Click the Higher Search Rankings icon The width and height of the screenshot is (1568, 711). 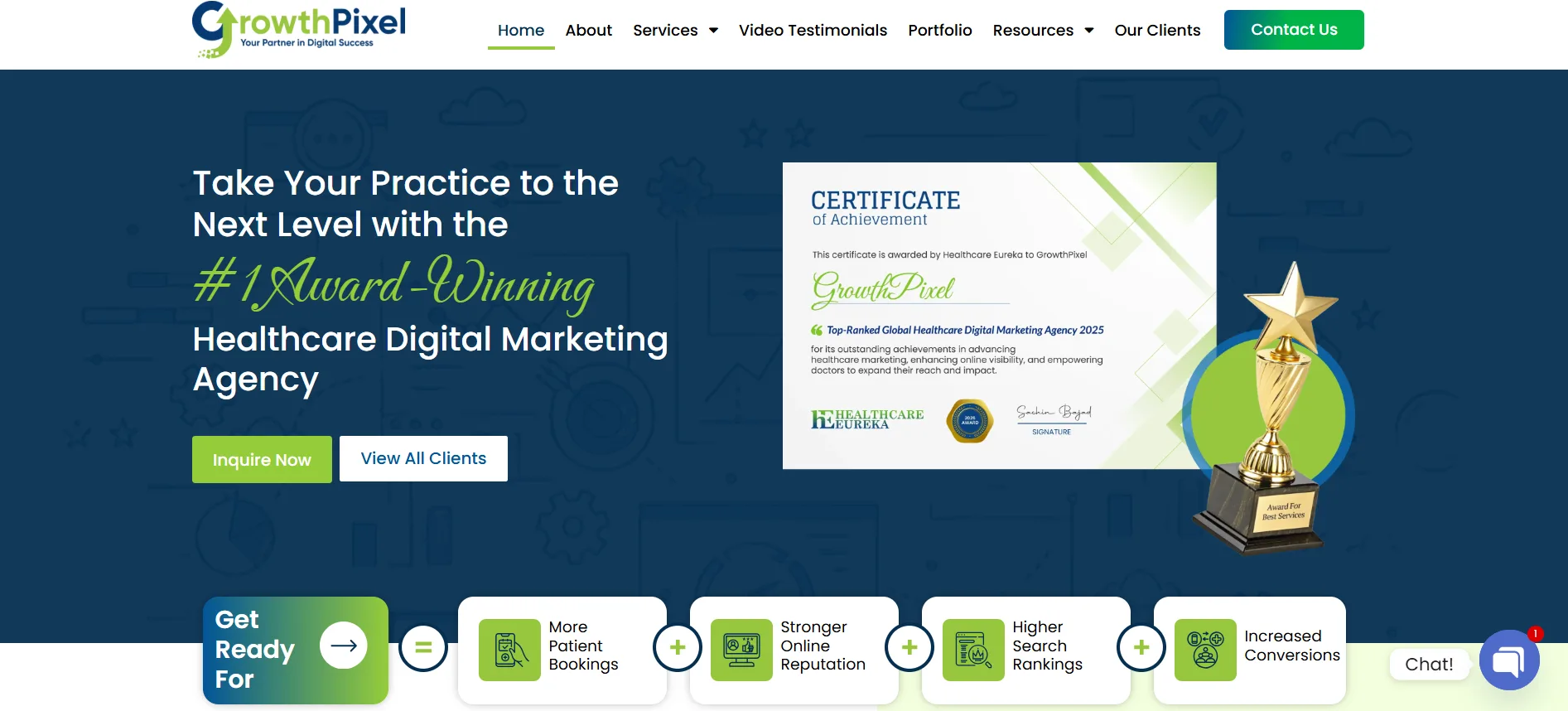click(973, 650)
